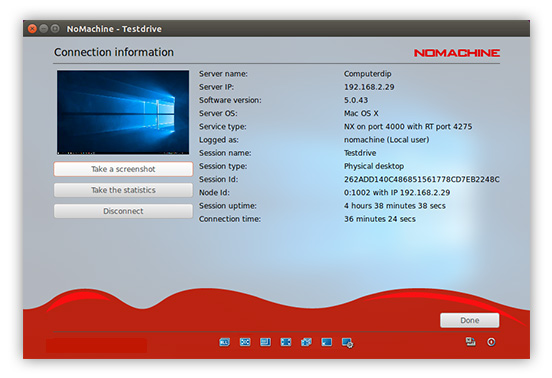Screen dimensions: 552x378
Task: Click the 'Service type:' label
Action: (x=222, y=127)
